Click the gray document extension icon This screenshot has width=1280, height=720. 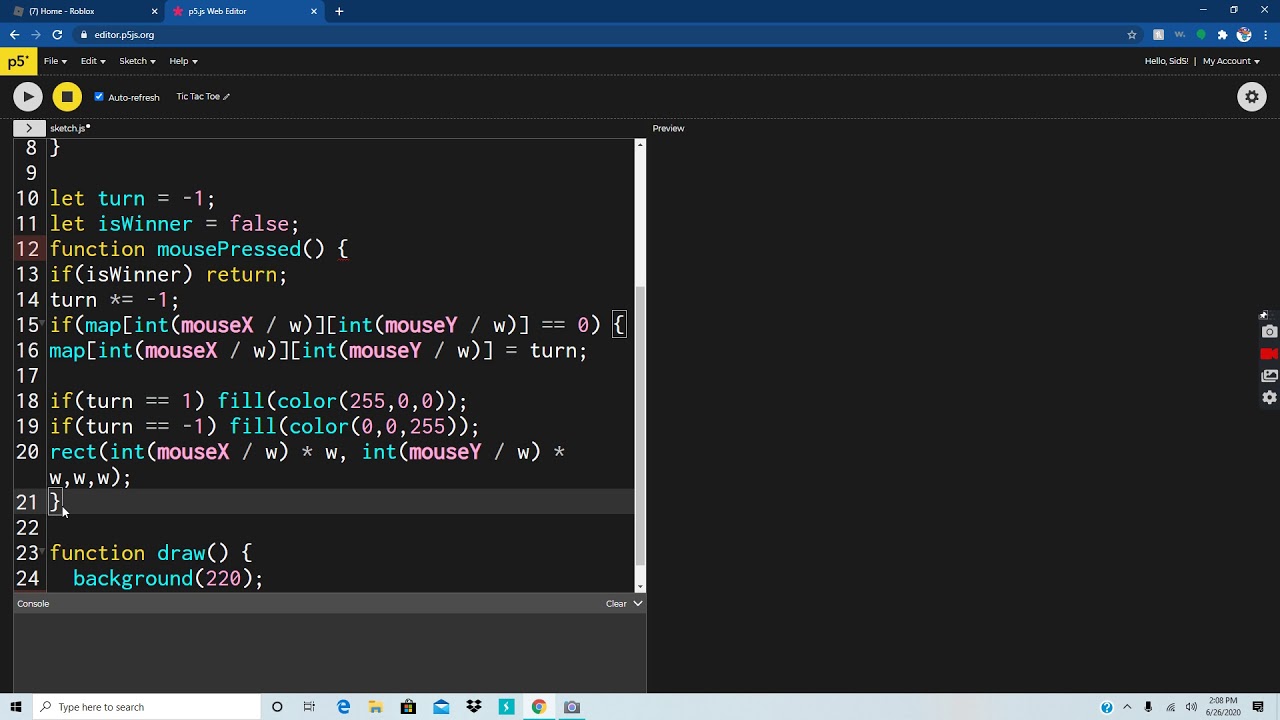point(1158,35)
